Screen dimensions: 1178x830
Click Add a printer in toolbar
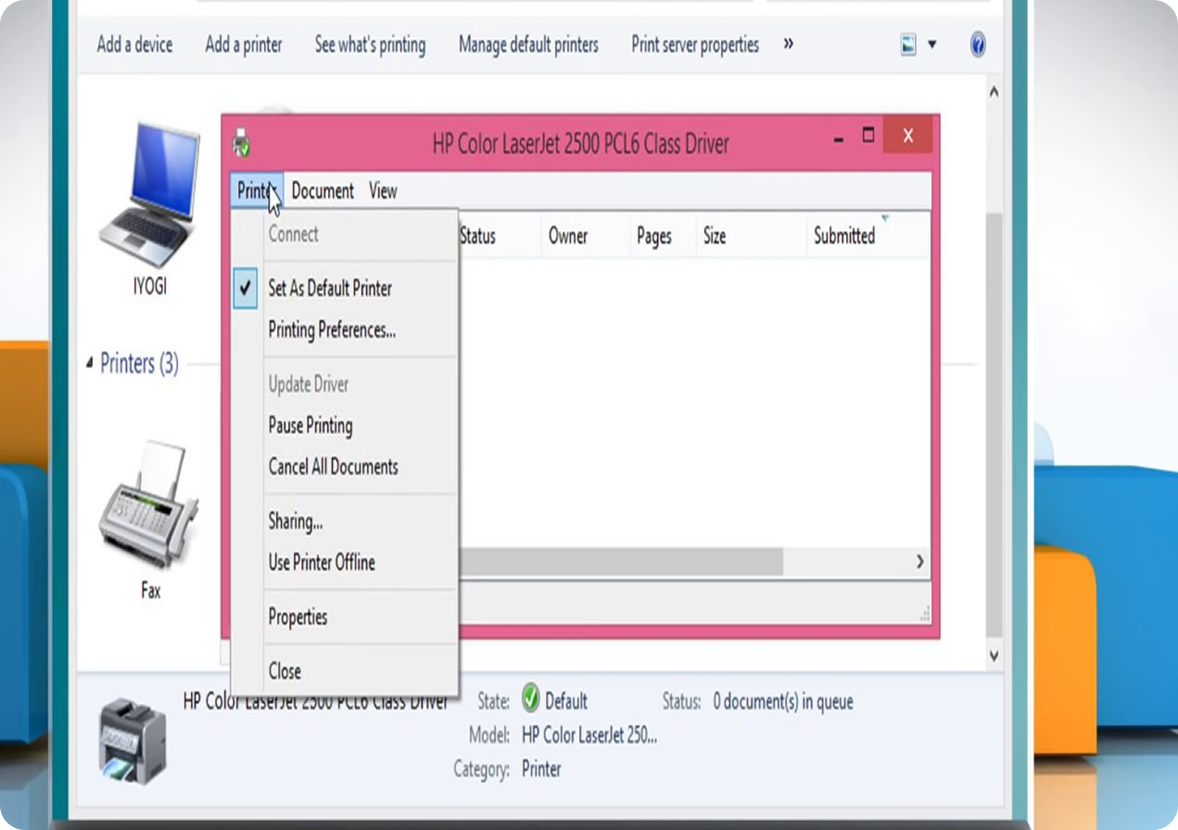[243, 45]
